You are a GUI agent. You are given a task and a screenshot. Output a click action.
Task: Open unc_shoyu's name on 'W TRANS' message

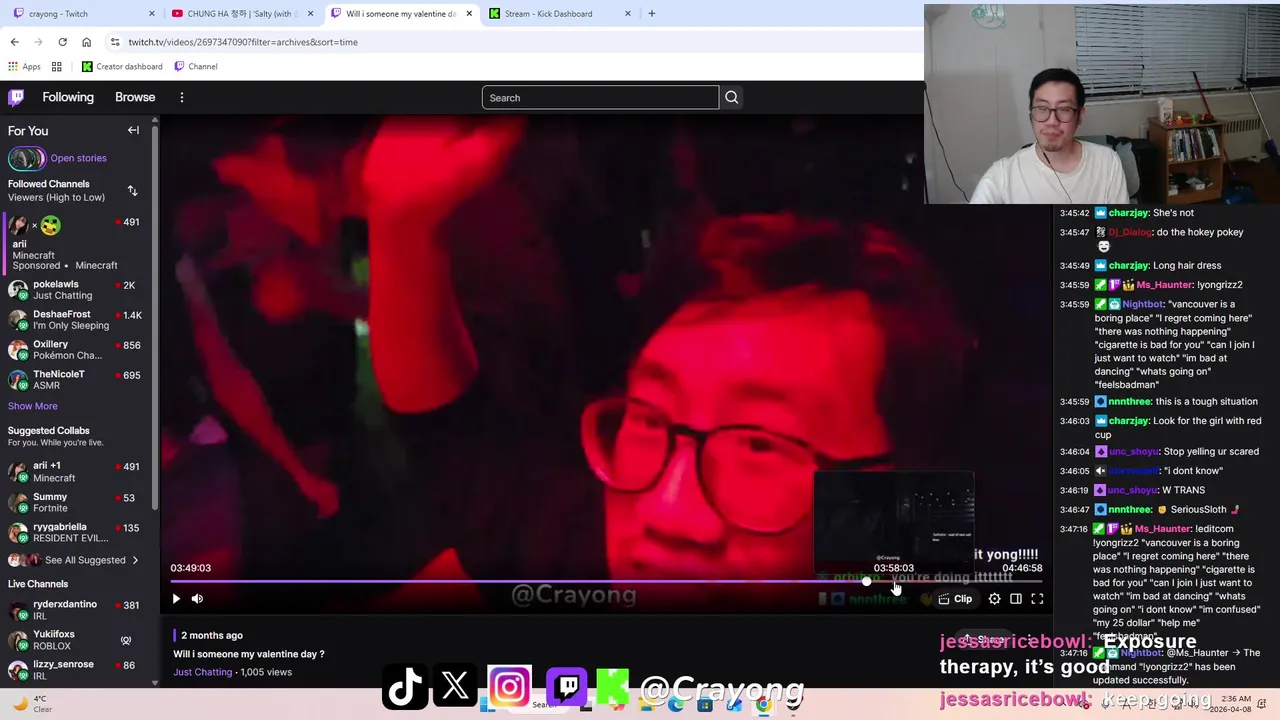(x=1132, y=490)
